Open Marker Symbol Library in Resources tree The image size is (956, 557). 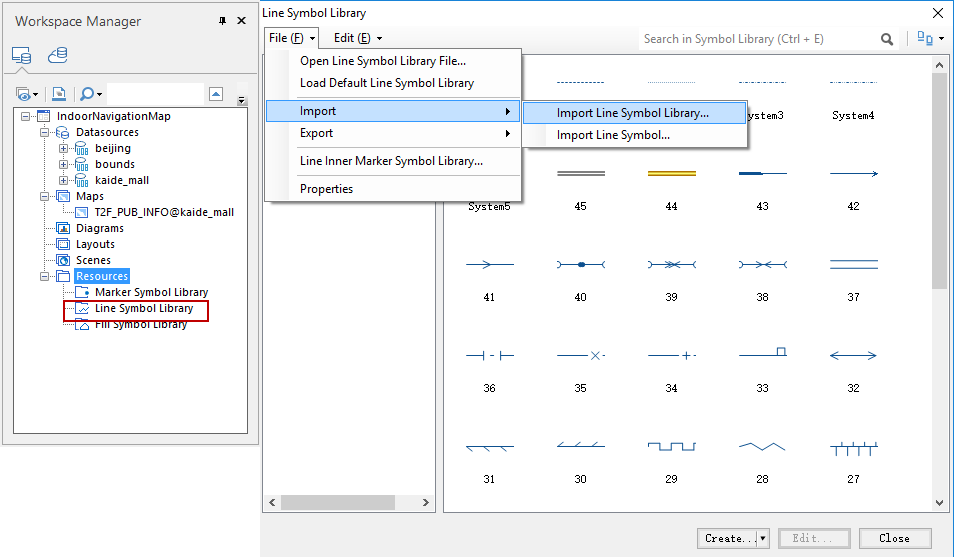point(151,292)
